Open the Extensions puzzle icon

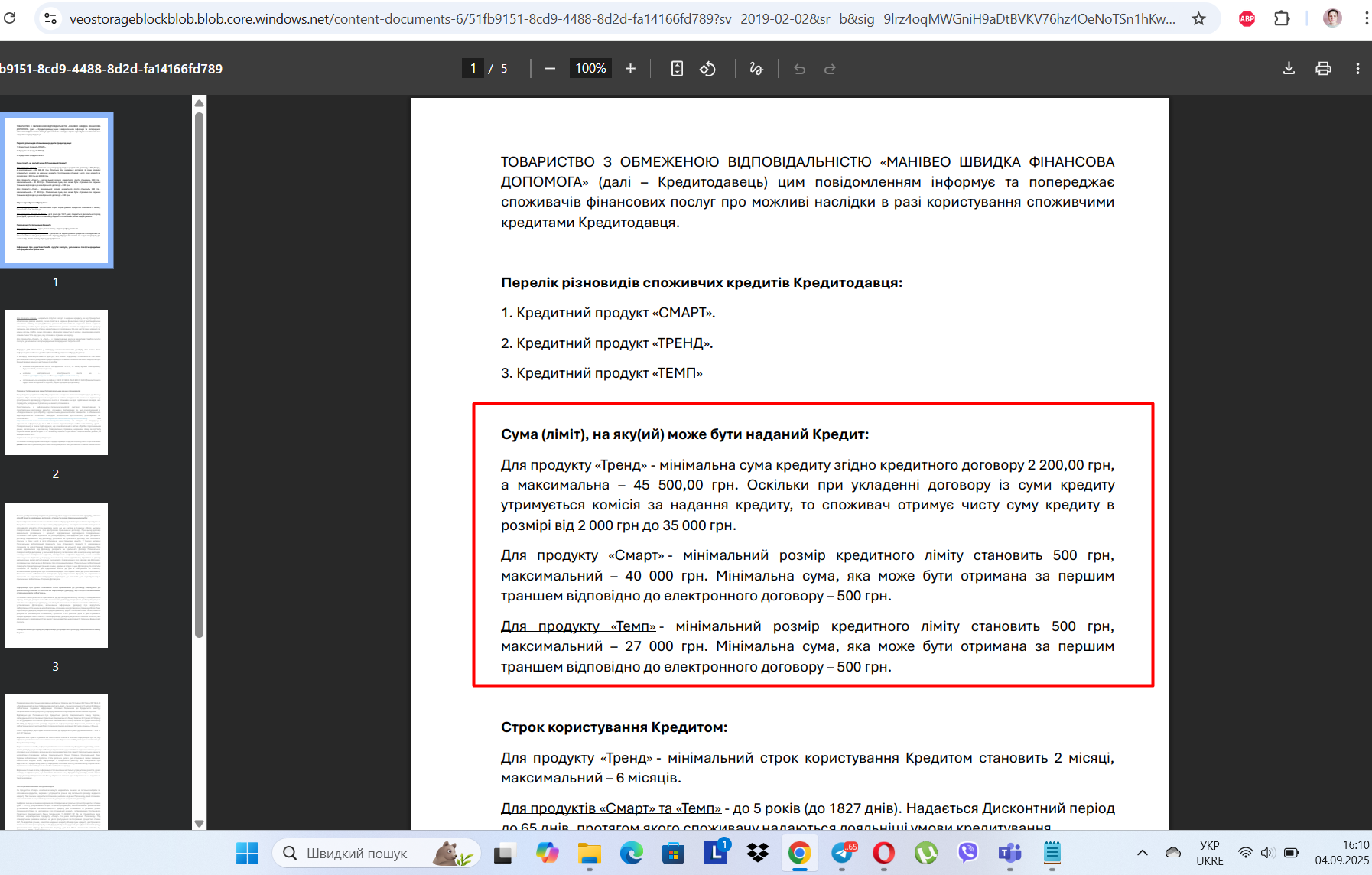coord(1283,18)
